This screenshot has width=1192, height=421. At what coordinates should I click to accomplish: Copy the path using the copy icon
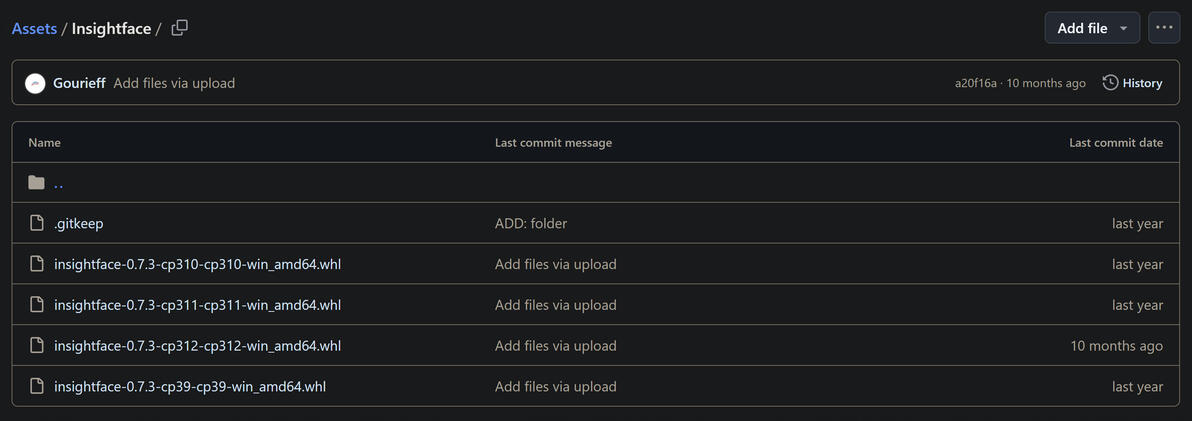pos(180,28)
